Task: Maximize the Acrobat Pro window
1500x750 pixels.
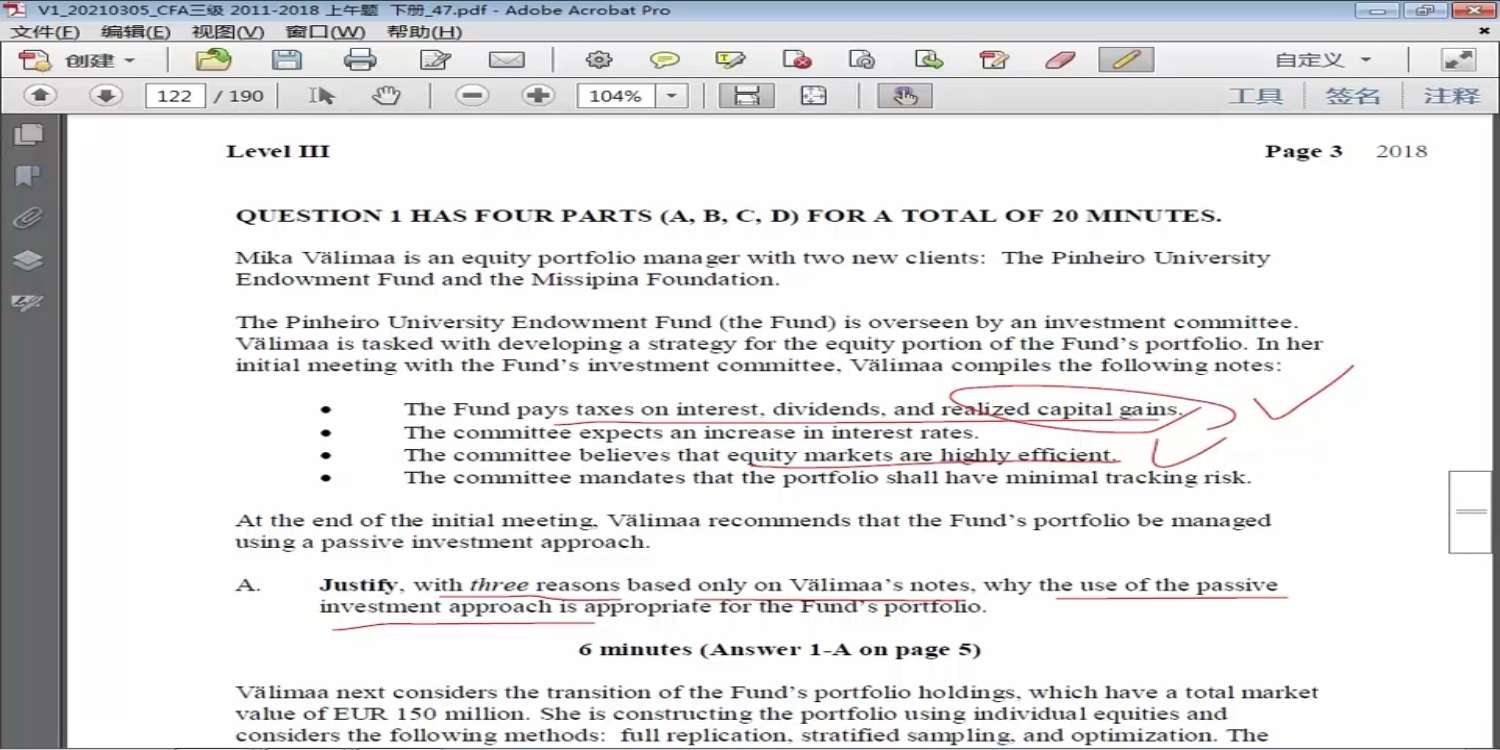Action: [x=1425, y=11]
